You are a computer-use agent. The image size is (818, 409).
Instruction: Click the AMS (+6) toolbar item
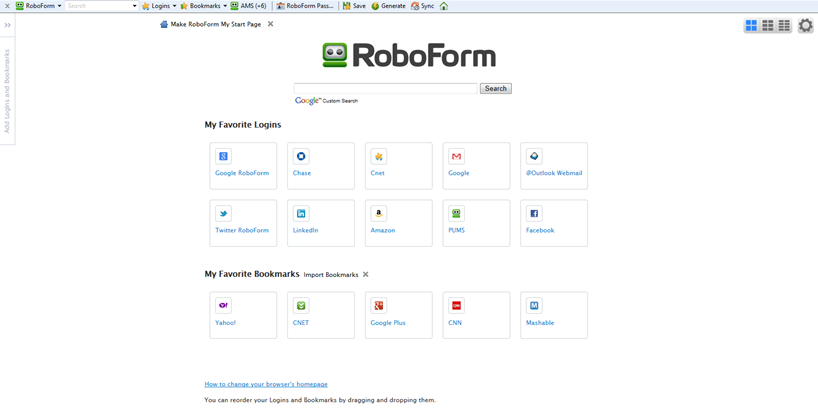click(249, 6)
